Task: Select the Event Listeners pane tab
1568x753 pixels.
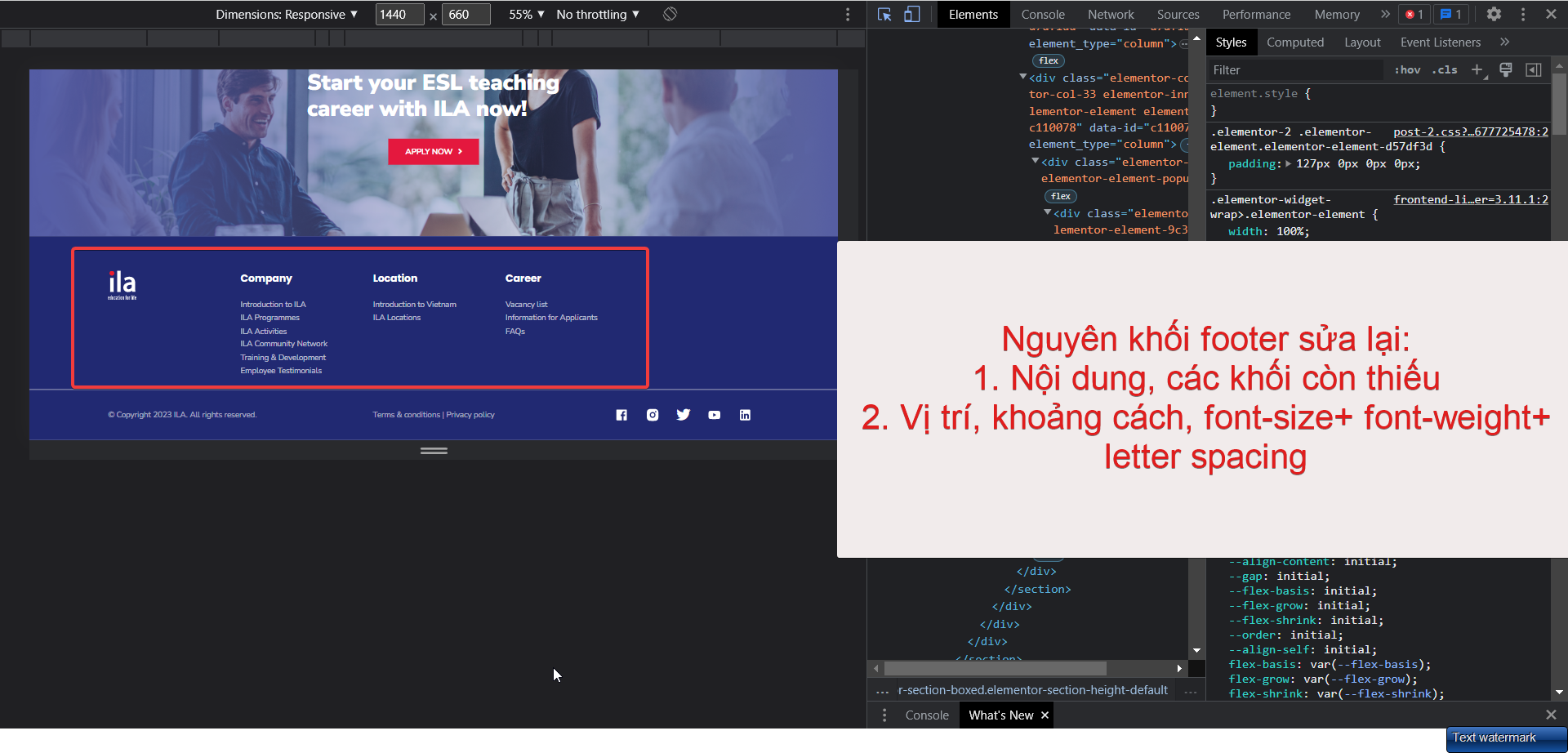Action: point(1440,42)
